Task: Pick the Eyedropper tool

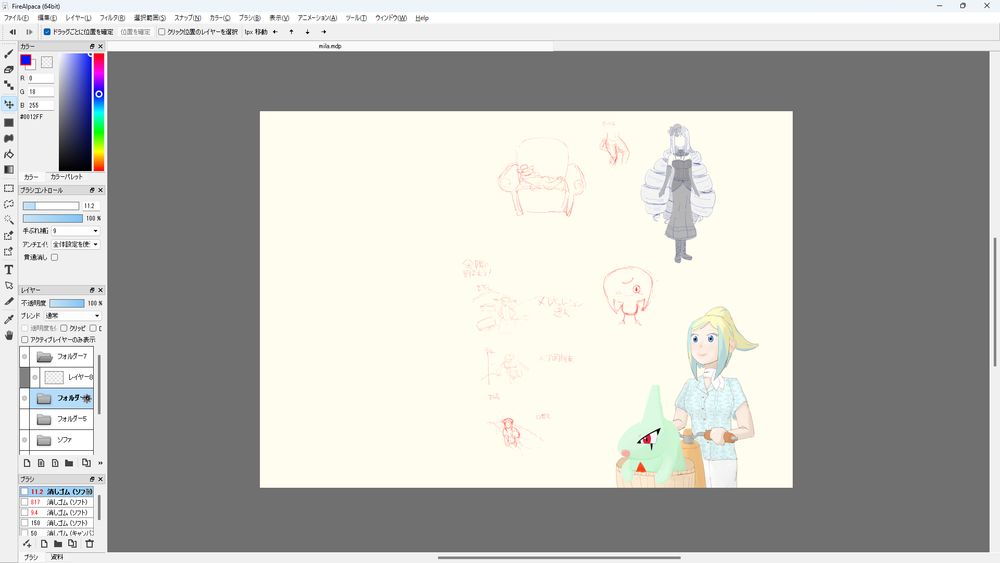Action: click(9, 319)
